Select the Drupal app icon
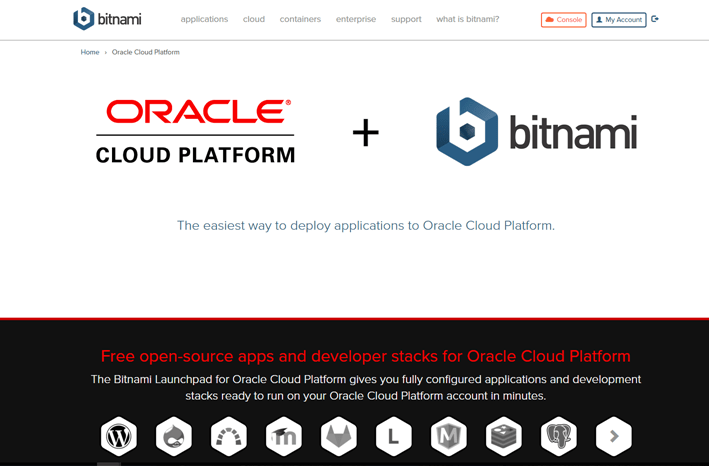 pyautogui.click(x=174, y=436)
